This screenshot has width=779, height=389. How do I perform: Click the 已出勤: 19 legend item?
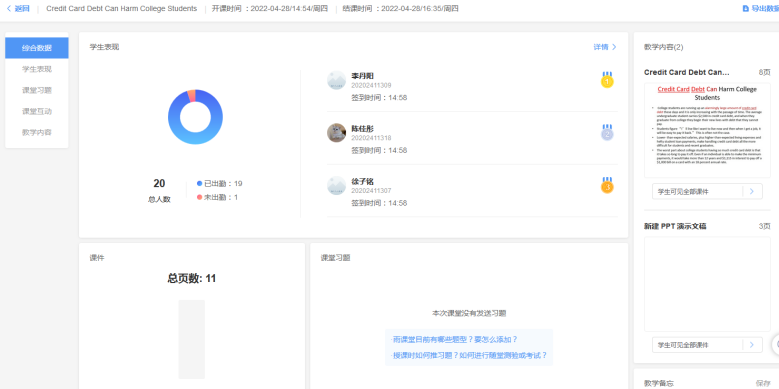tap(220, 183)
